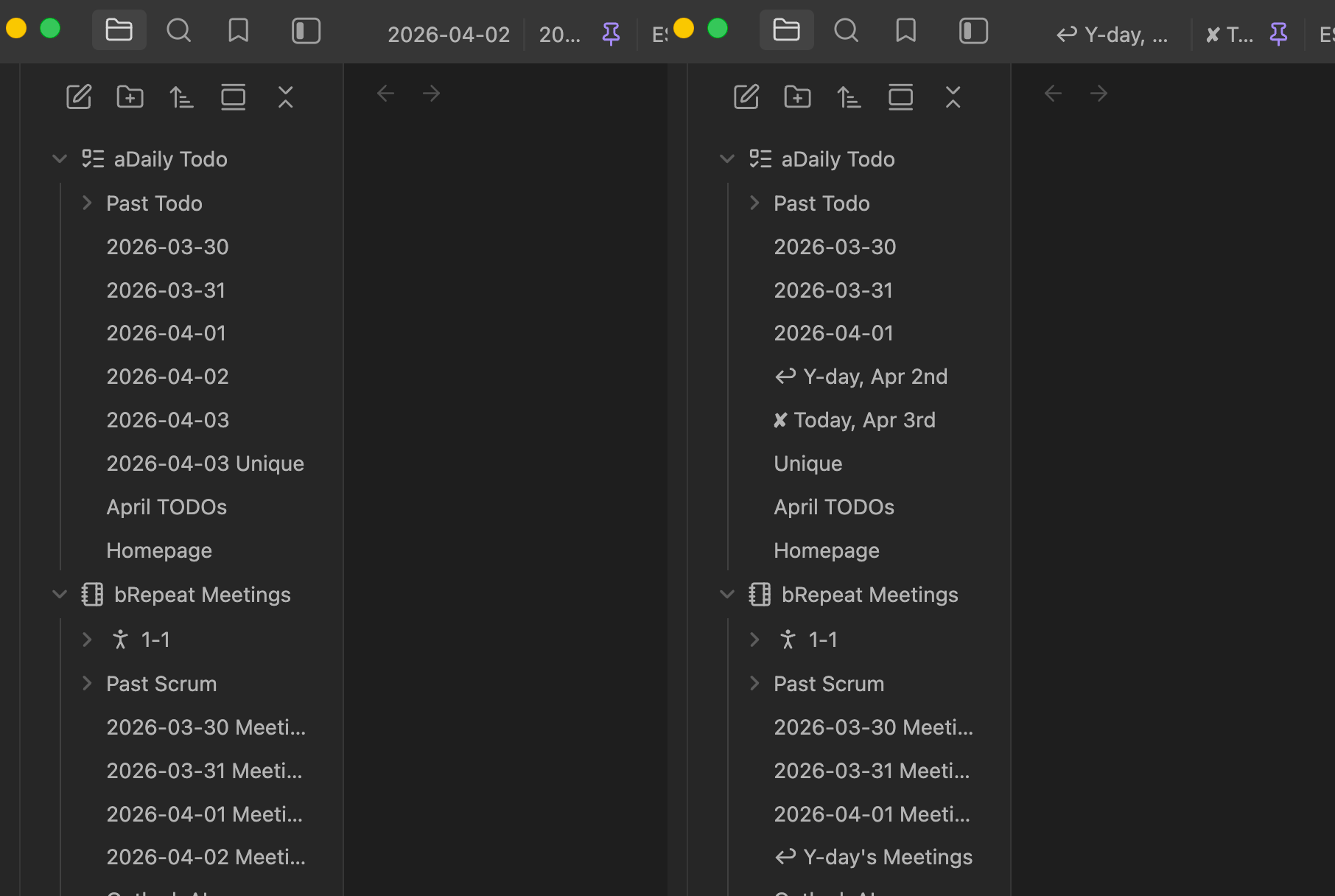1335x896 pixels.
Task: Change sort order in left window
Action: click(181, 97)
